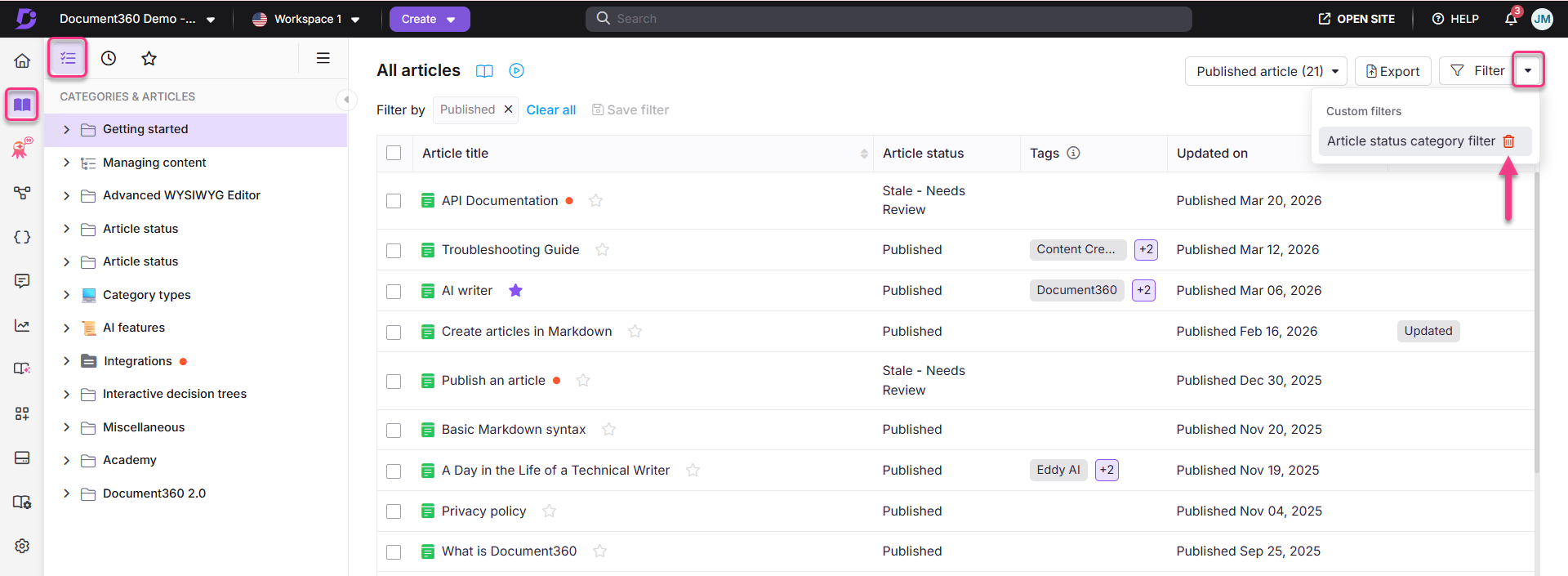Image resolution: width=1568 pixels, height=576 pixels.
Task: Star the Troubleshooting Guide article
Action: coord(603,249)
